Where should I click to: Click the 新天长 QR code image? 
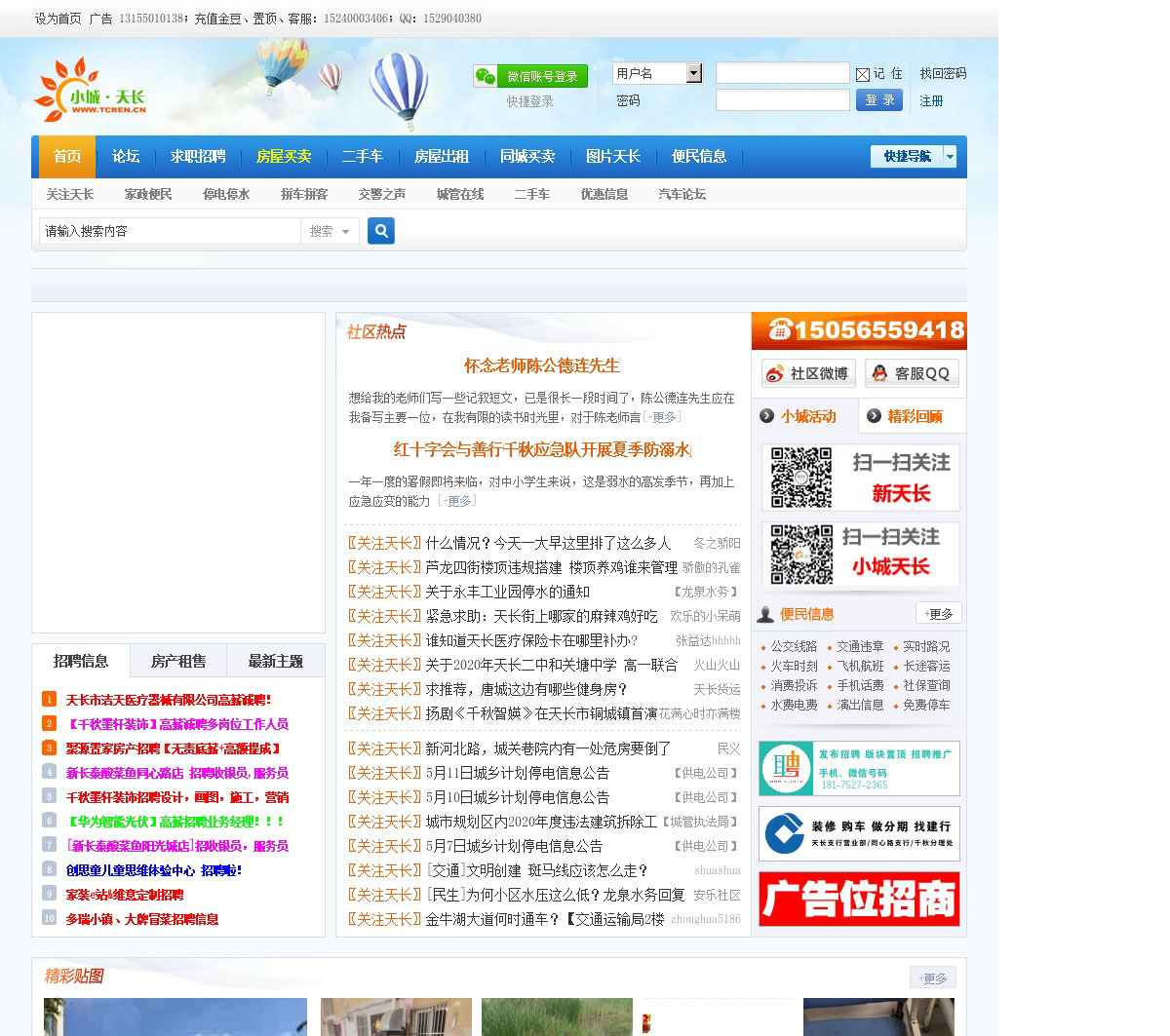[801, 478]
